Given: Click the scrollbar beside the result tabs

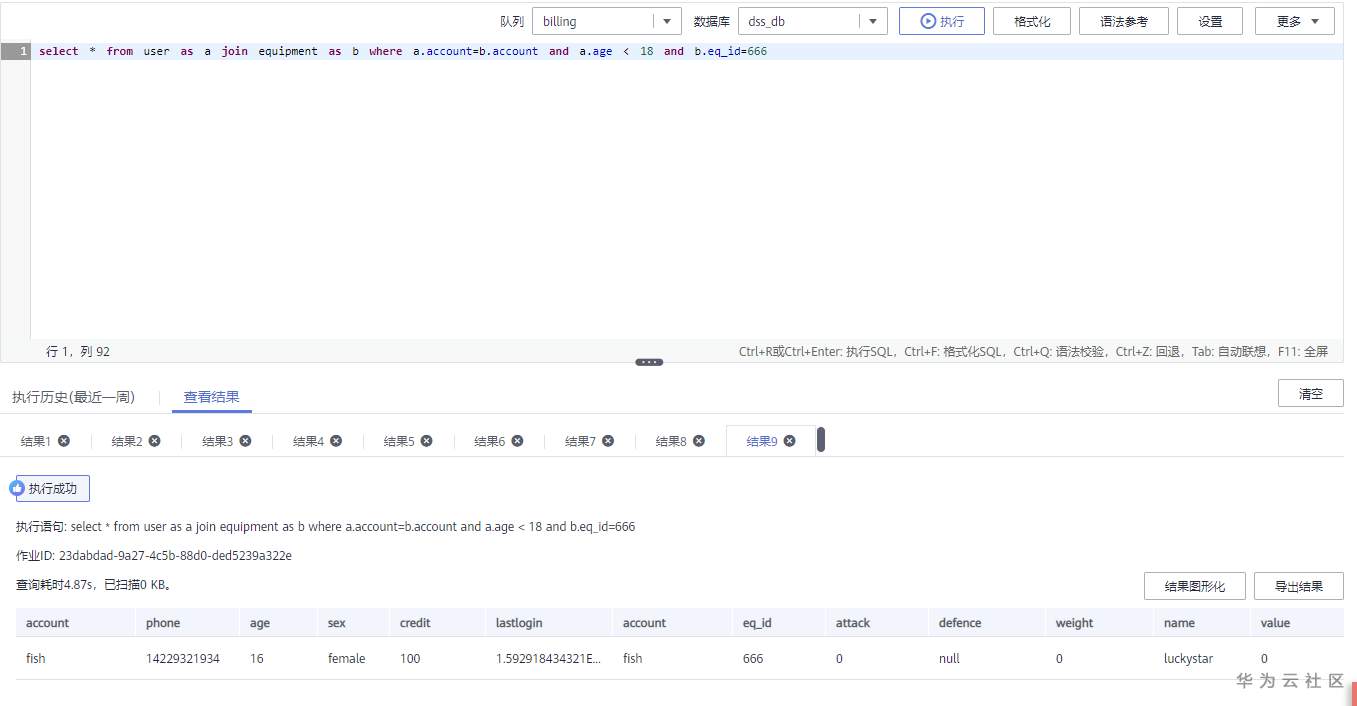Looking at the screenshot, I should 821,440.
